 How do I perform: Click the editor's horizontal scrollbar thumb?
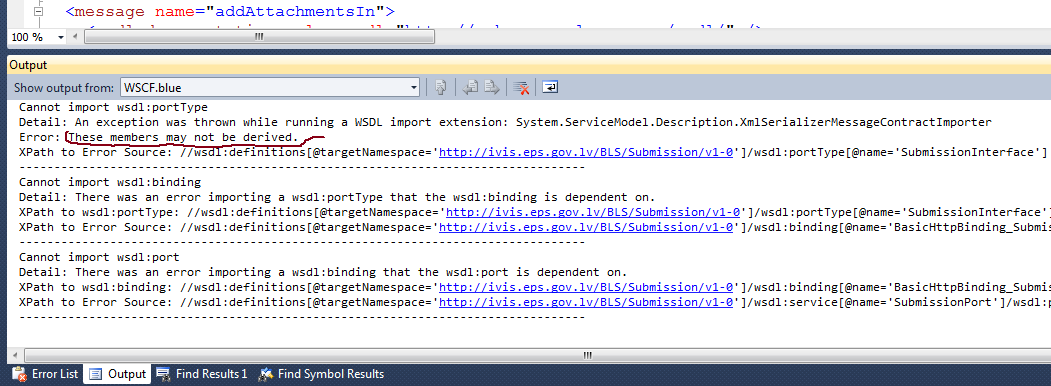pyautogui.click(x=259, y=38)
